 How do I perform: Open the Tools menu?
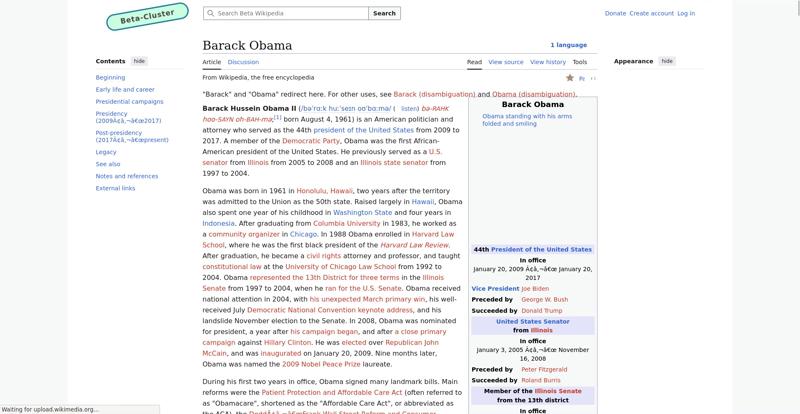579,62
